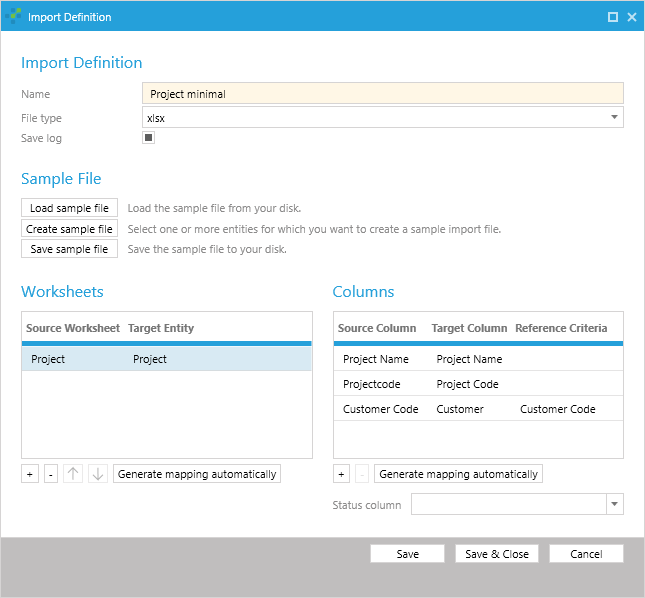Cancel the import definition dialog
The height and width of the screenshot is (598, 645).
[586, 554]
